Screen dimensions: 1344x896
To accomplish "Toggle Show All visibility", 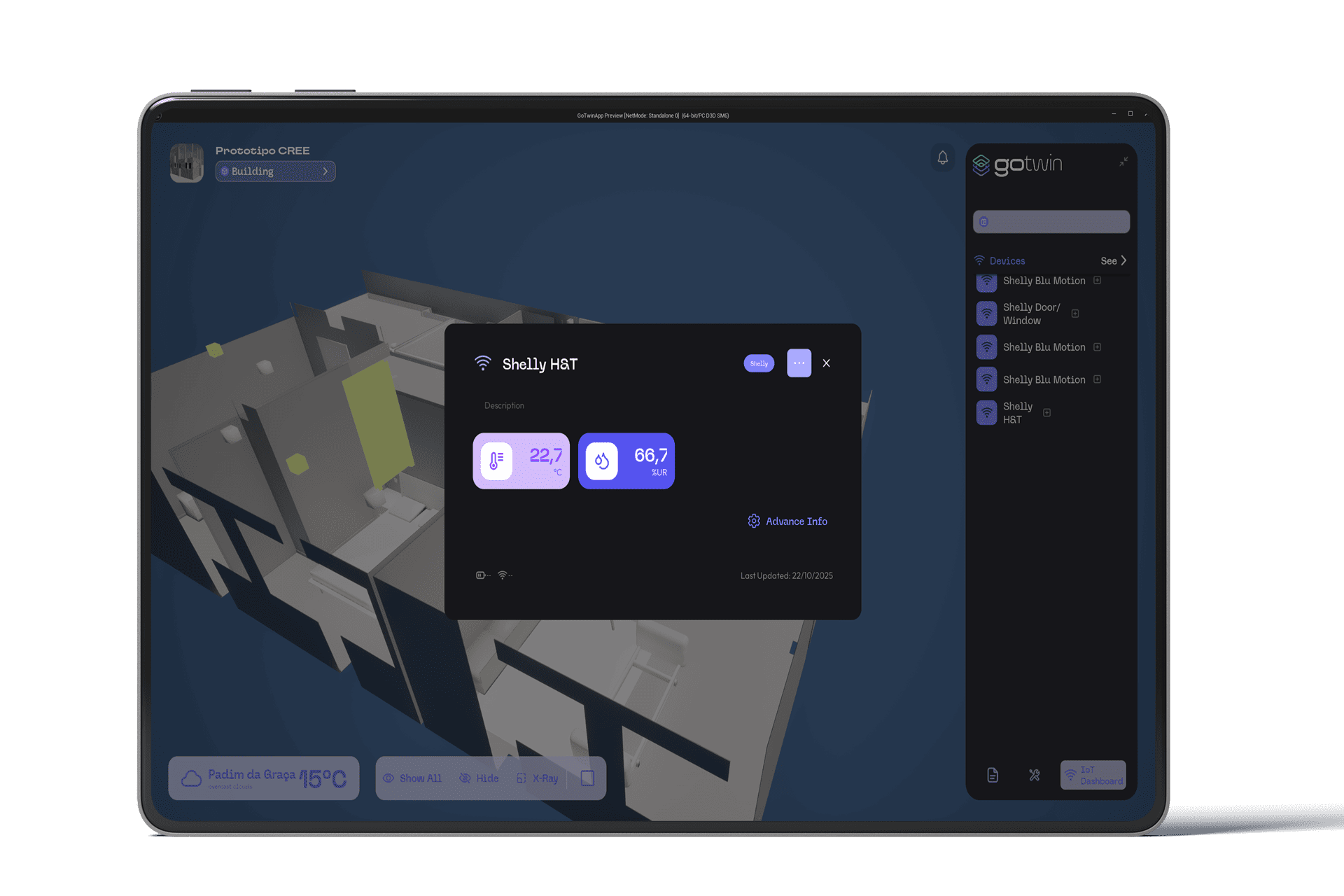I will tap(412, 778).
